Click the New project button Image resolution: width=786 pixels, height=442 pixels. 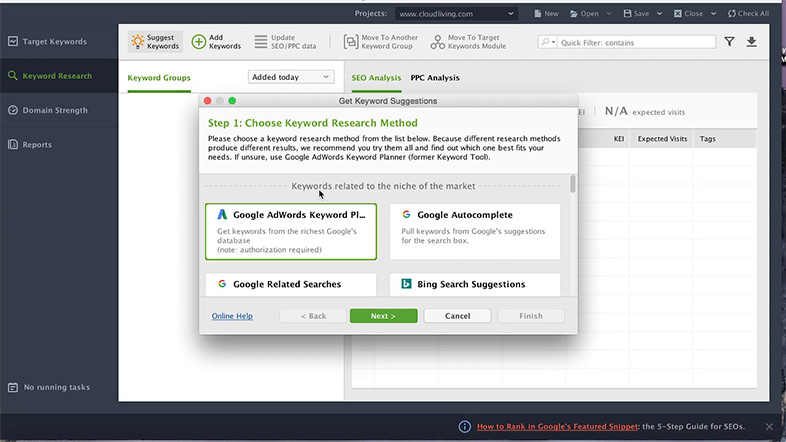point(546,14)
